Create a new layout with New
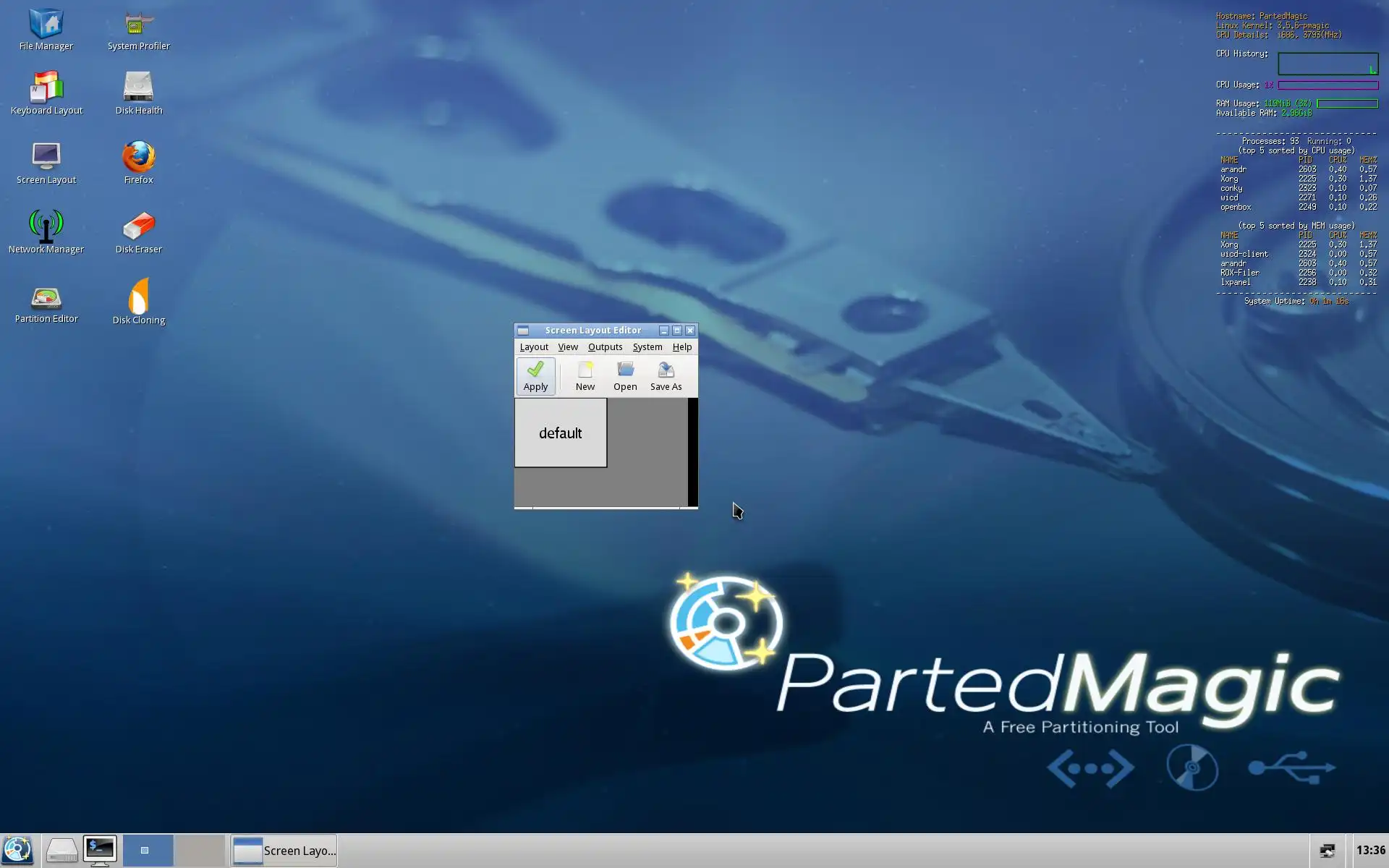 (x=585, y=376)
